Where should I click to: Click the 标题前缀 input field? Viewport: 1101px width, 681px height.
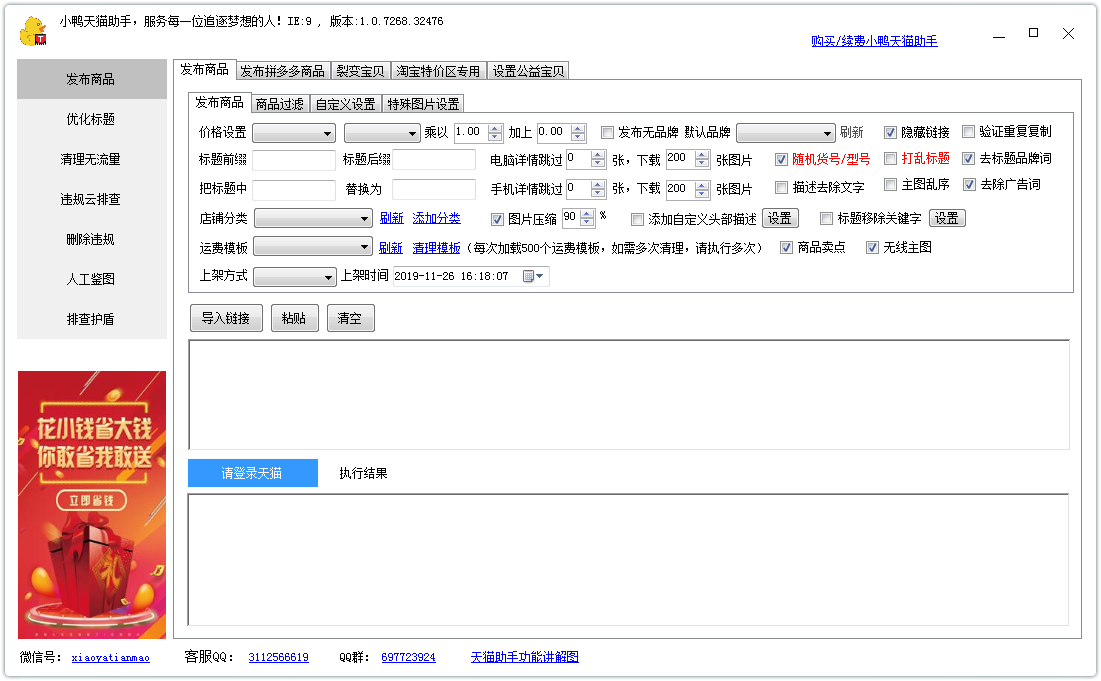[294, 160]
